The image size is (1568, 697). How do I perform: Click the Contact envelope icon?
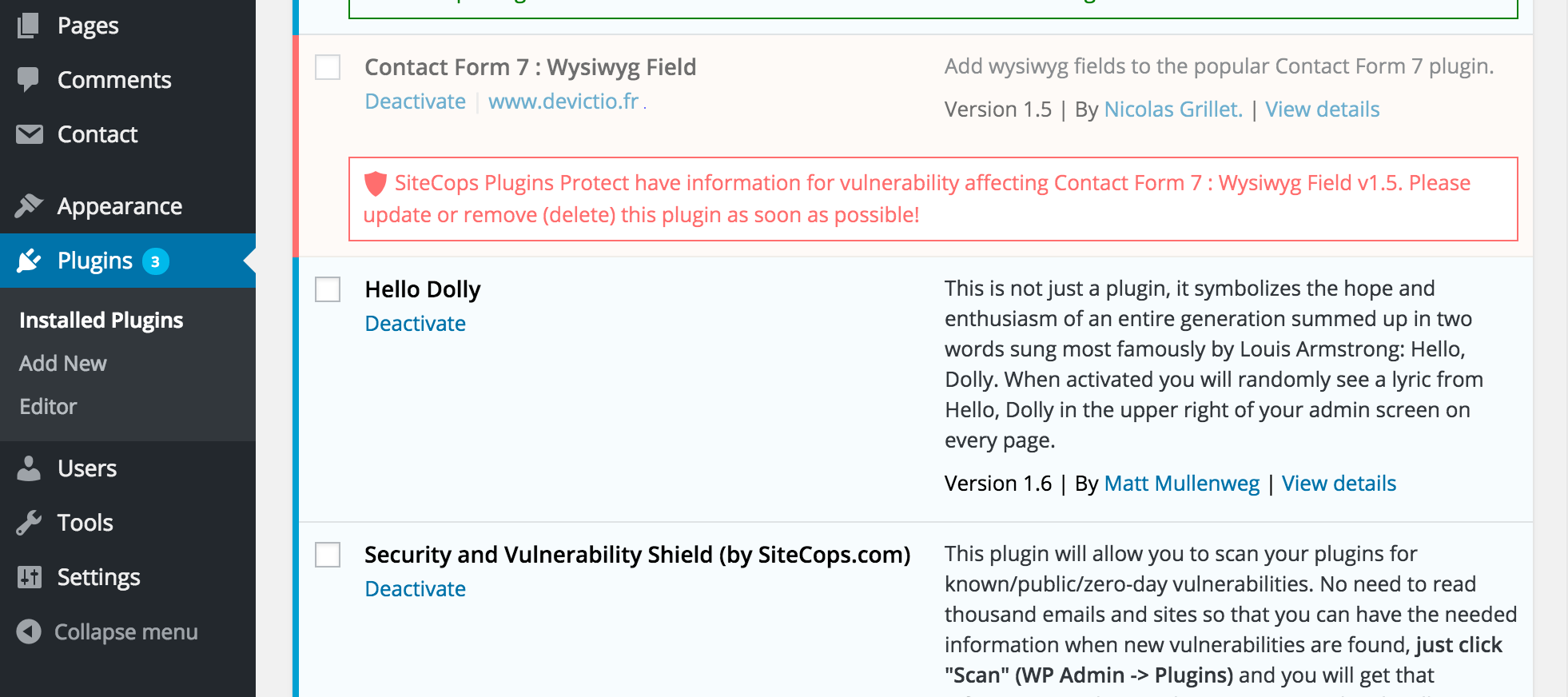(x=29, y=134)
